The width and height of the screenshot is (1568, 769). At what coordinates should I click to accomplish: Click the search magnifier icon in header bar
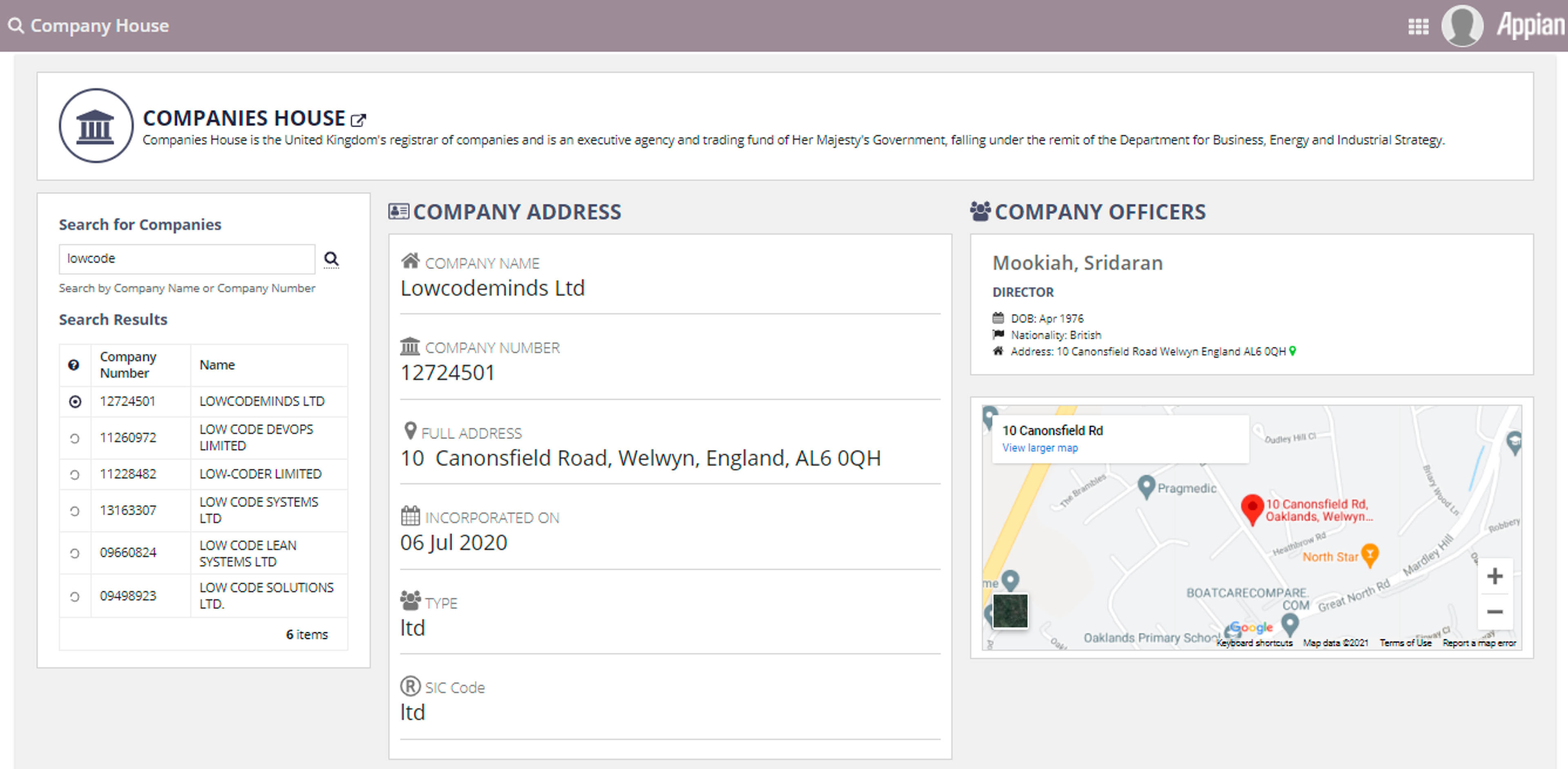point(16,26)
